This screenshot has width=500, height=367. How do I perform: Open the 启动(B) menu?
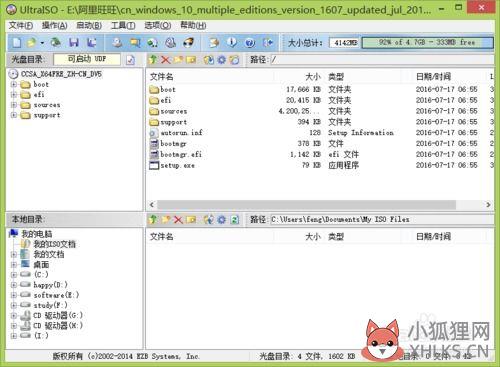click(89, 25)
